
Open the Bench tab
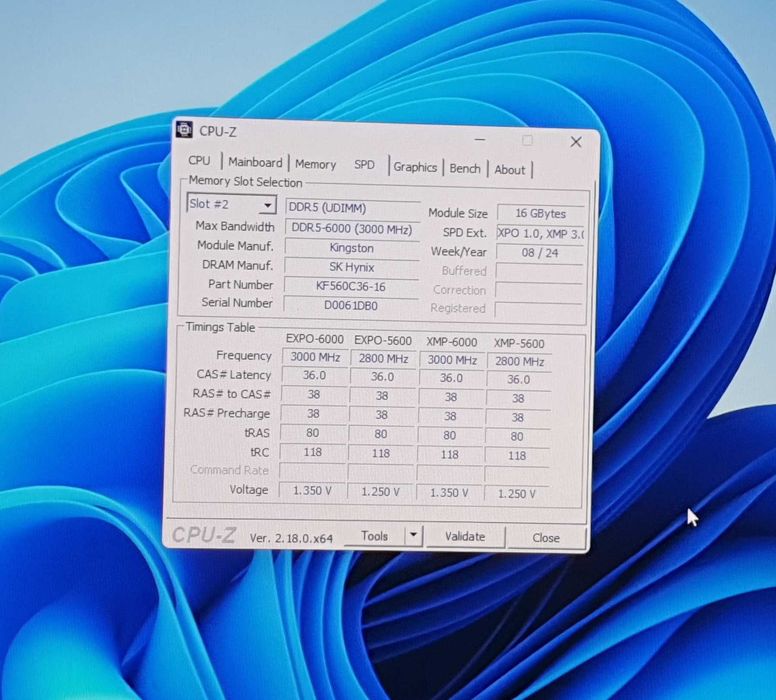[x=465, y=169]
